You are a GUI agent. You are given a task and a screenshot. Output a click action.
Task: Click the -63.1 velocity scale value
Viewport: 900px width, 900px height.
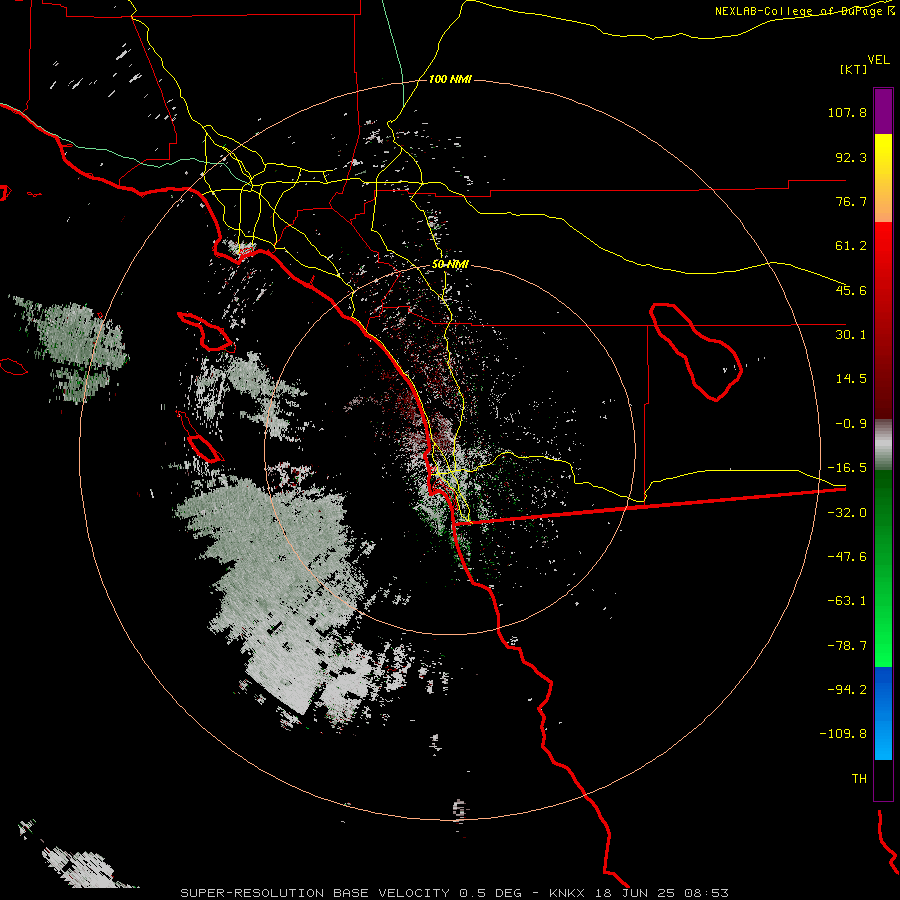tap(847, 601)
